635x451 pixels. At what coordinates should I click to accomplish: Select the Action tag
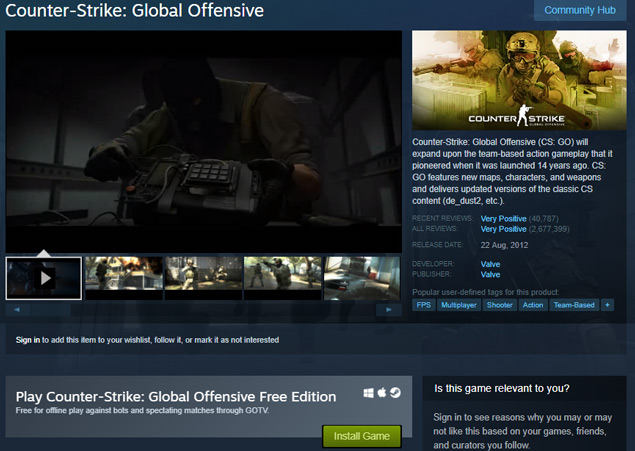pos(533,305)
